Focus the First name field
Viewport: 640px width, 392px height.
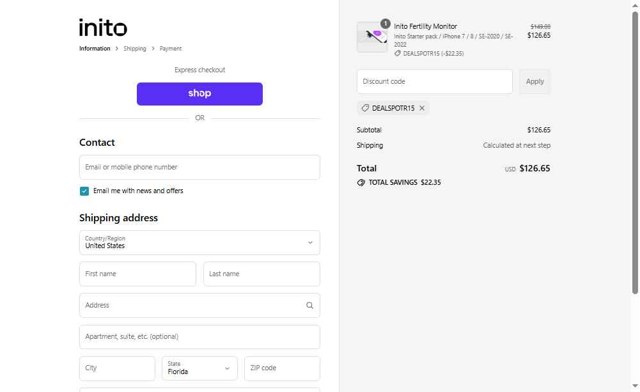[138, 274]
